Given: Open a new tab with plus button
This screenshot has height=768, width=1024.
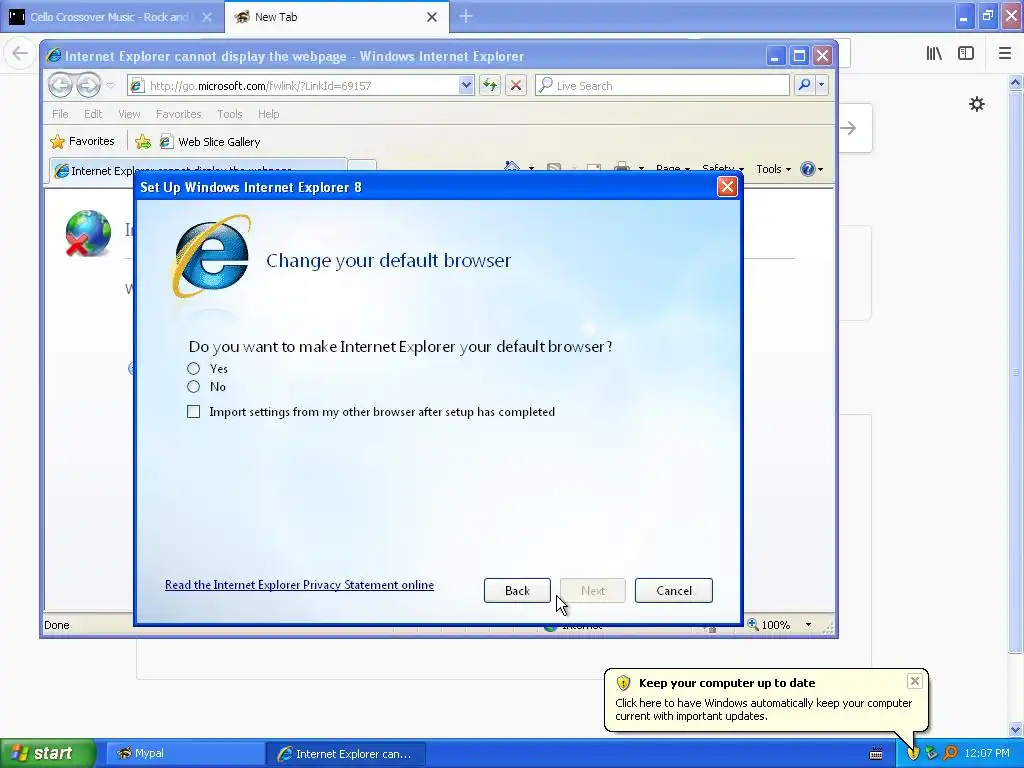Looking at the screenshot, I should (x=466, y=16).
